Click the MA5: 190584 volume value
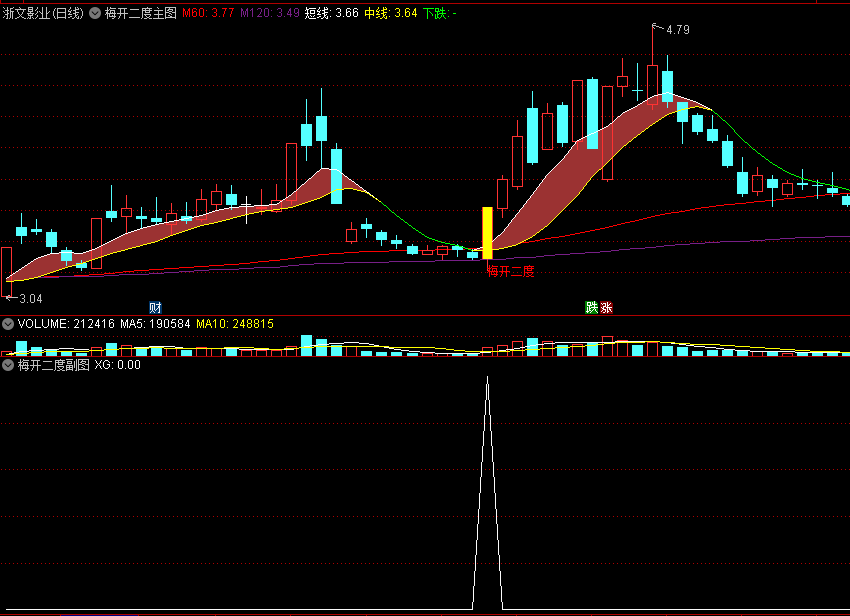Screen dimensions: 850x616 [x=155, y=324]
